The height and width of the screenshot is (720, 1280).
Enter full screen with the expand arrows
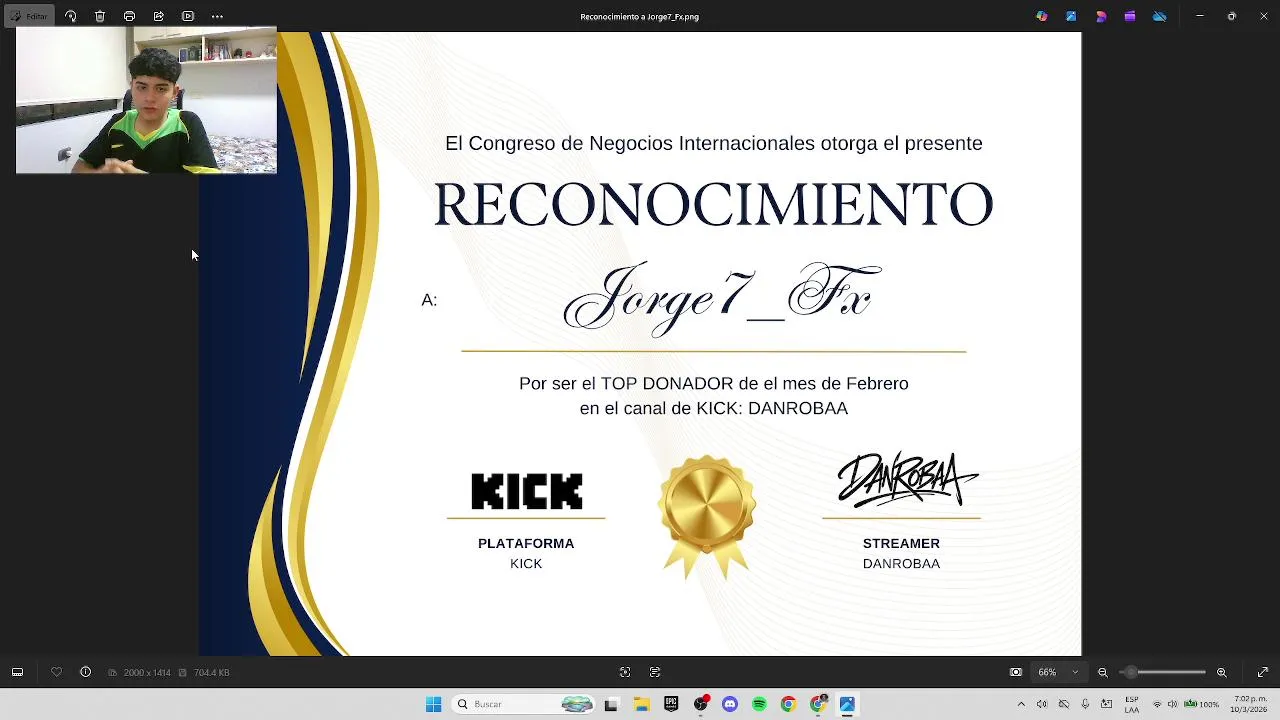click(x=1262, y=672)
